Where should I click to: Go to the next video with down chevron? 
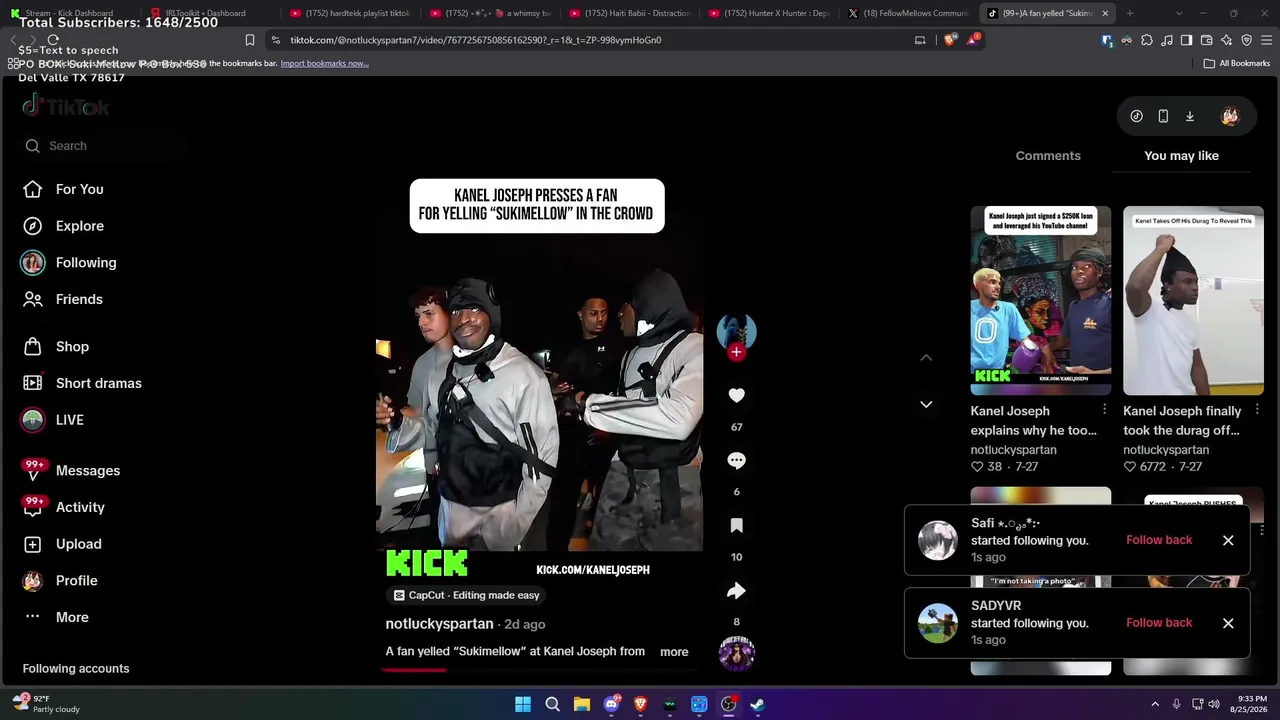pos(926,404)
